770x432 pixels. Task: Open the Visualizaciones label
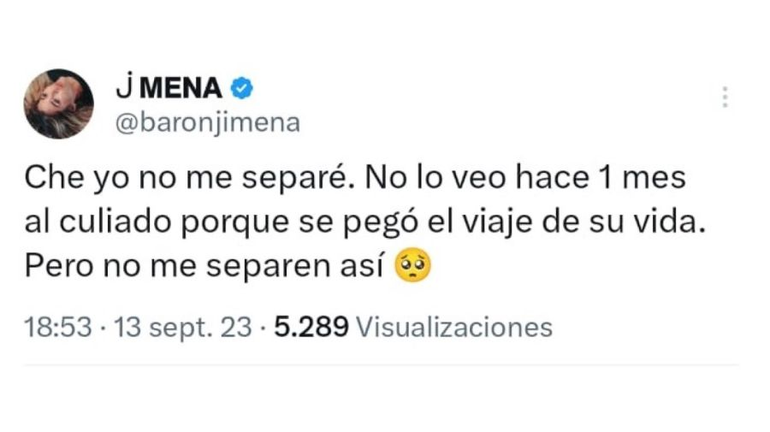(454, 327)
